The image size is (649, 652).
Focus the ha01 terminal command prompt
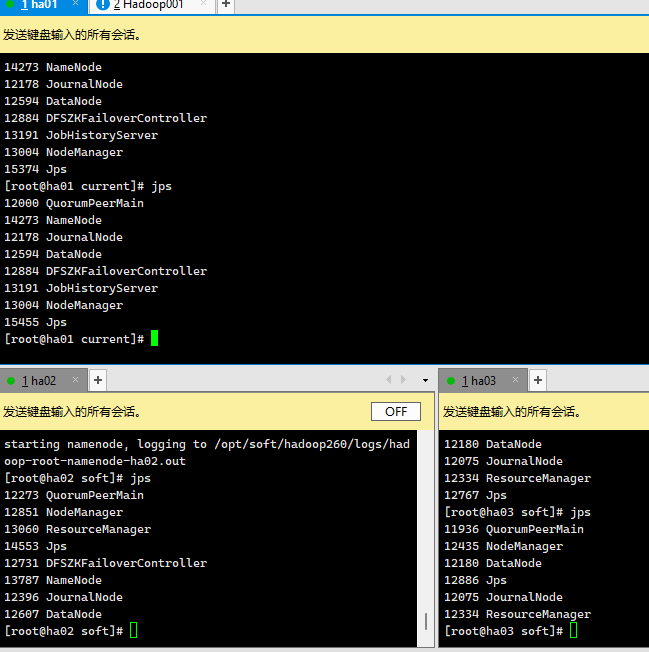[154, 339]
